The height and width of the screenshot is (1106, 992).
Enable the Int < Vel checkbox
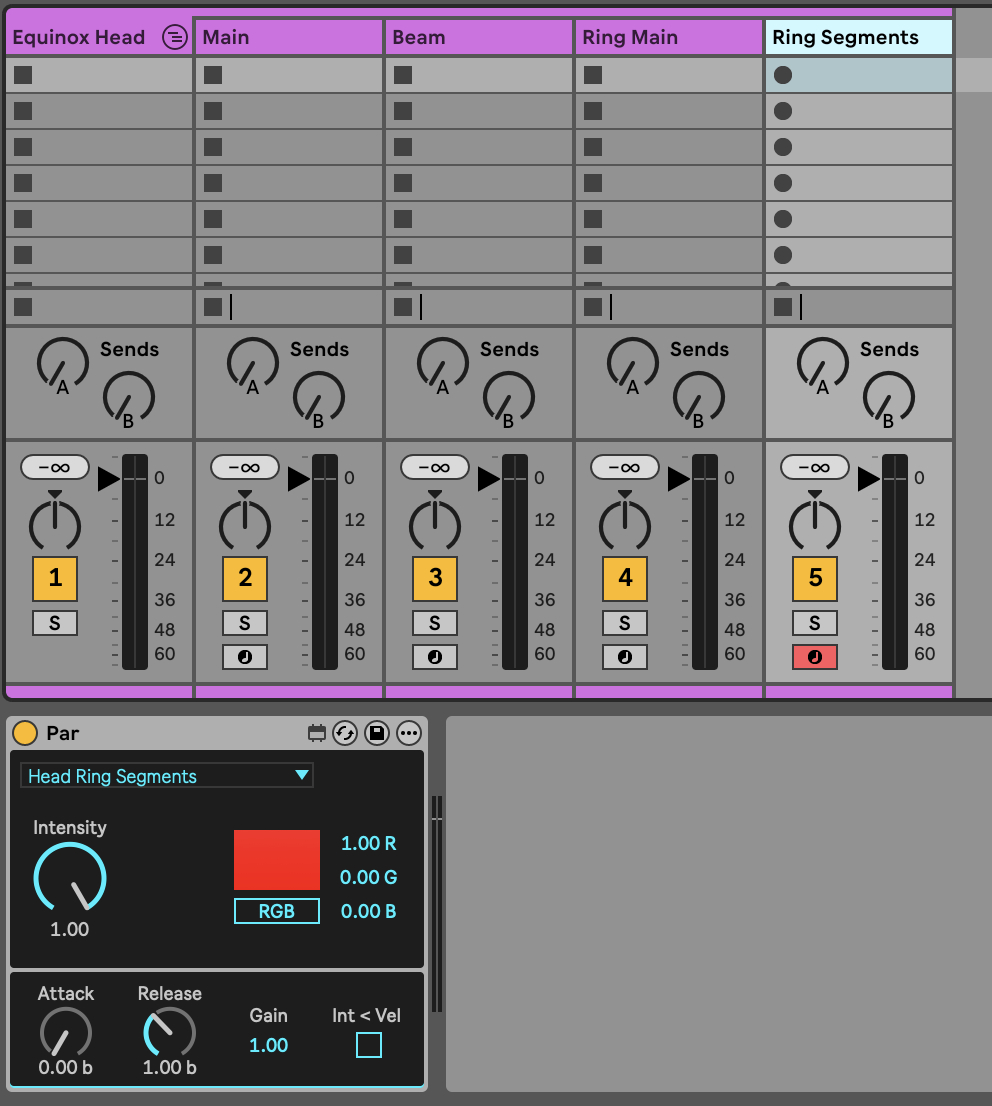click(369, 1045)
